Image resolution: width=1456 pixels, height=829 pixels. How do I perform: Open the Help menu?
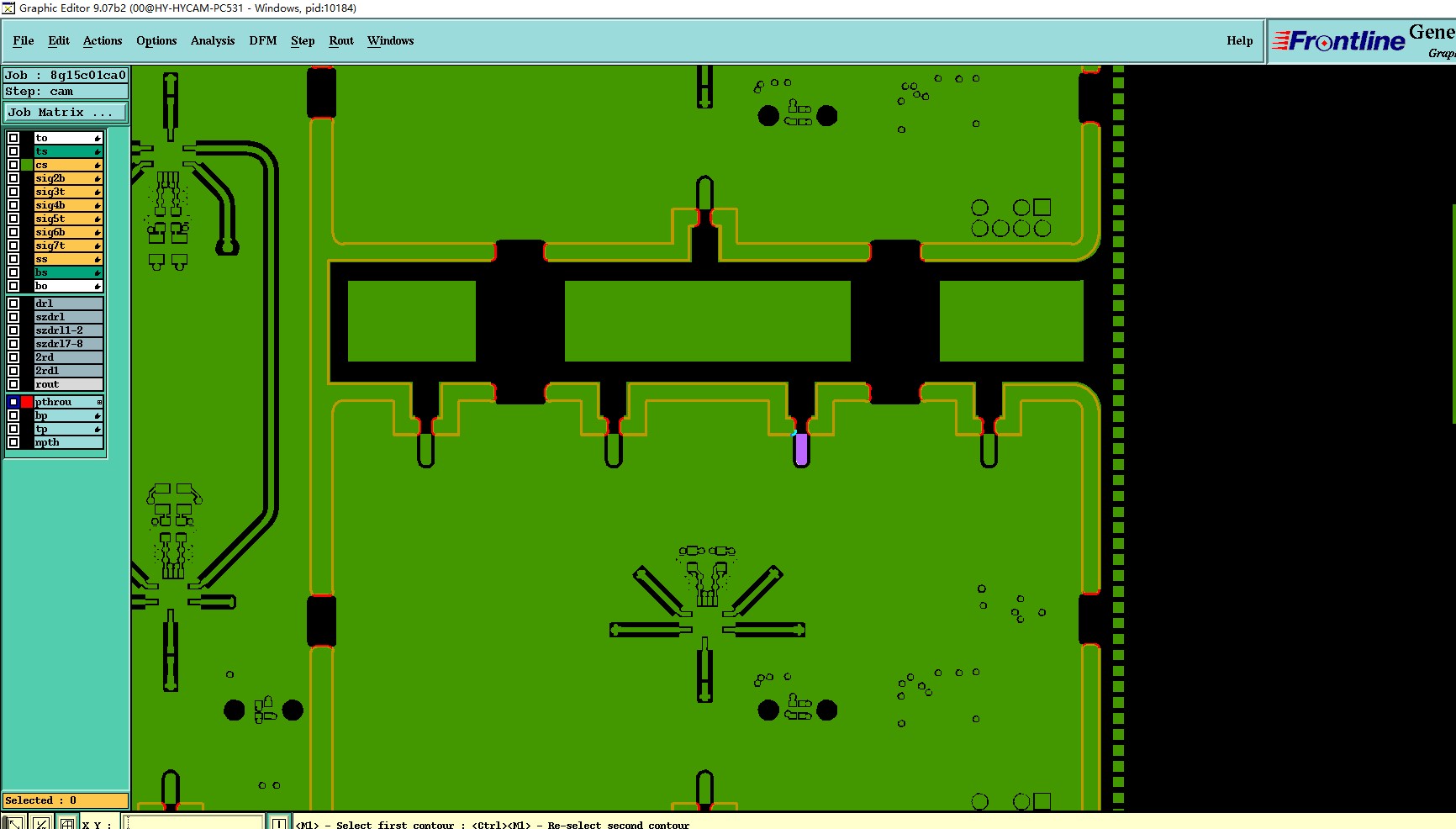tap(1239, 40)
